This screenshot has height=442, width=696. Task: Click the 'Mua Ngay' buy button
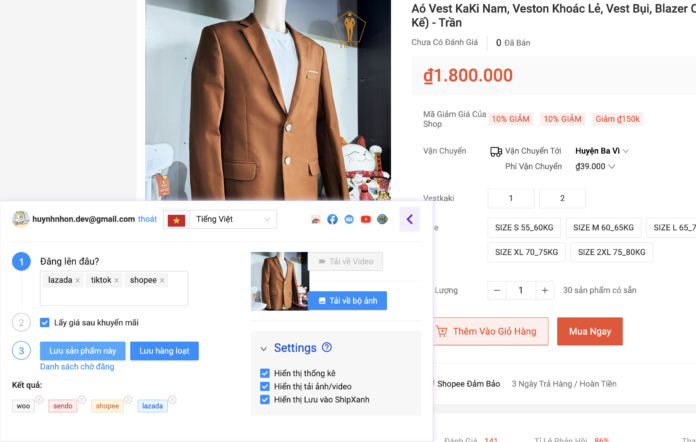pyautogui.click(x=589, y=331)
